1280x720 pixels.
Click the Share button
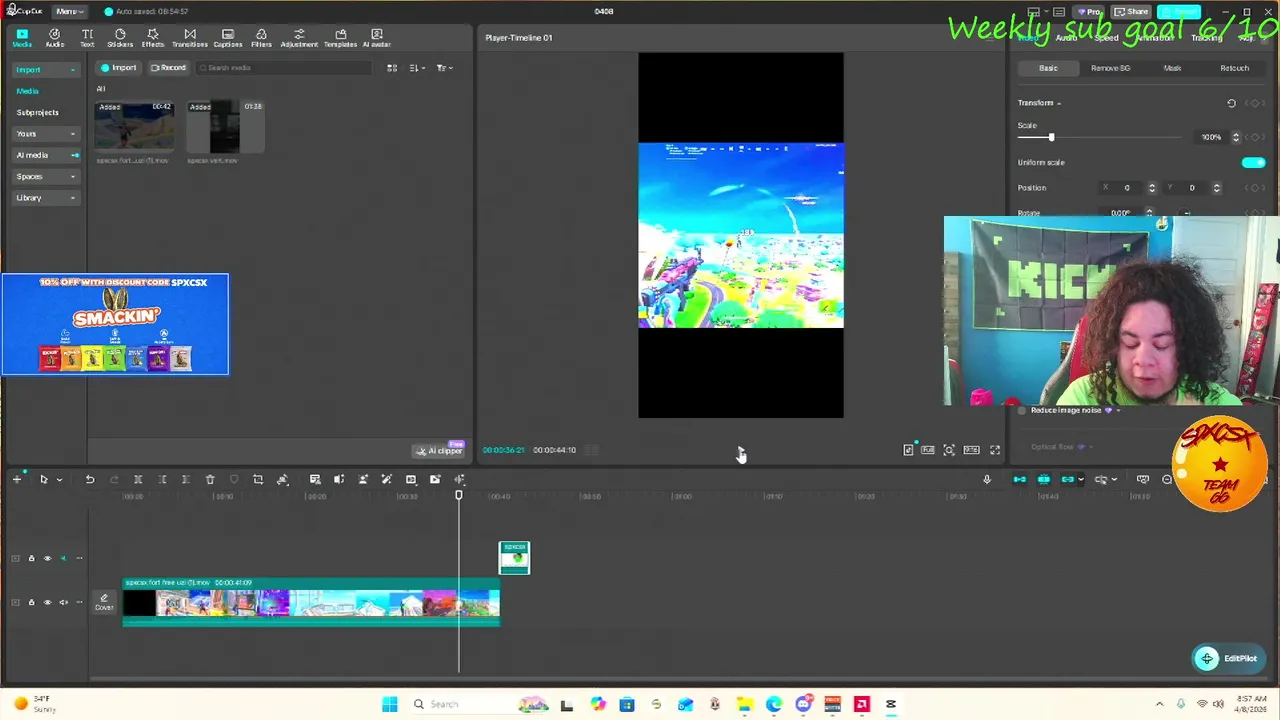(1132, 12)
